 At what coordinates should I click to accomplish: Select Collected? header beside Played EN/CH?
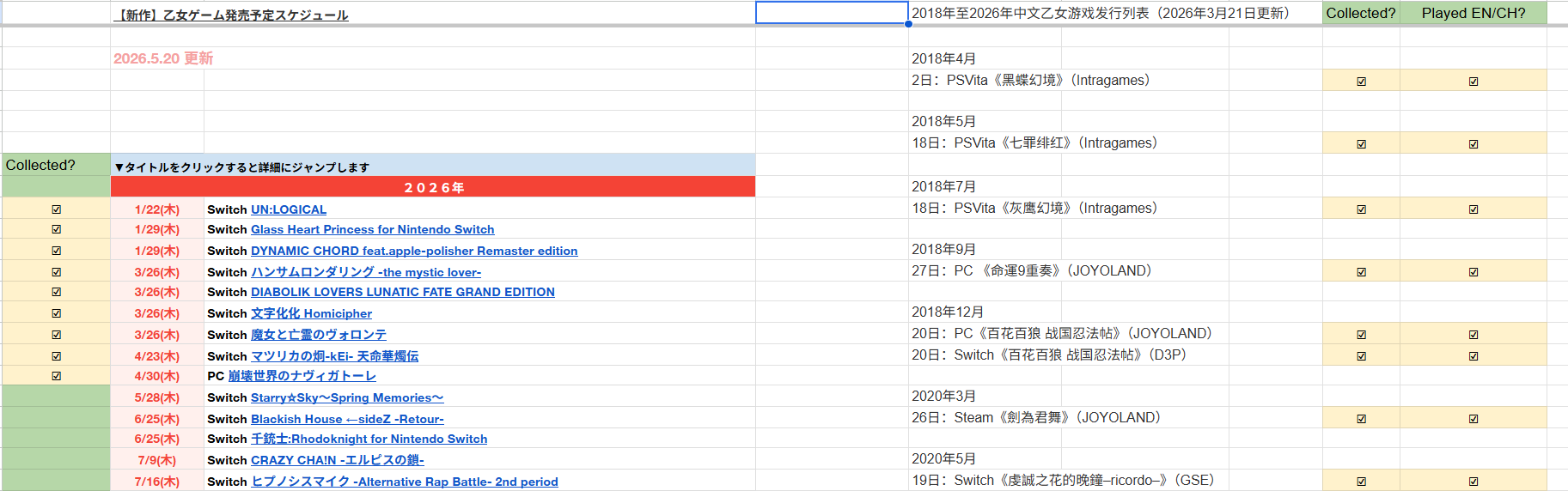pyautogui.click(x=1361, y=13)
